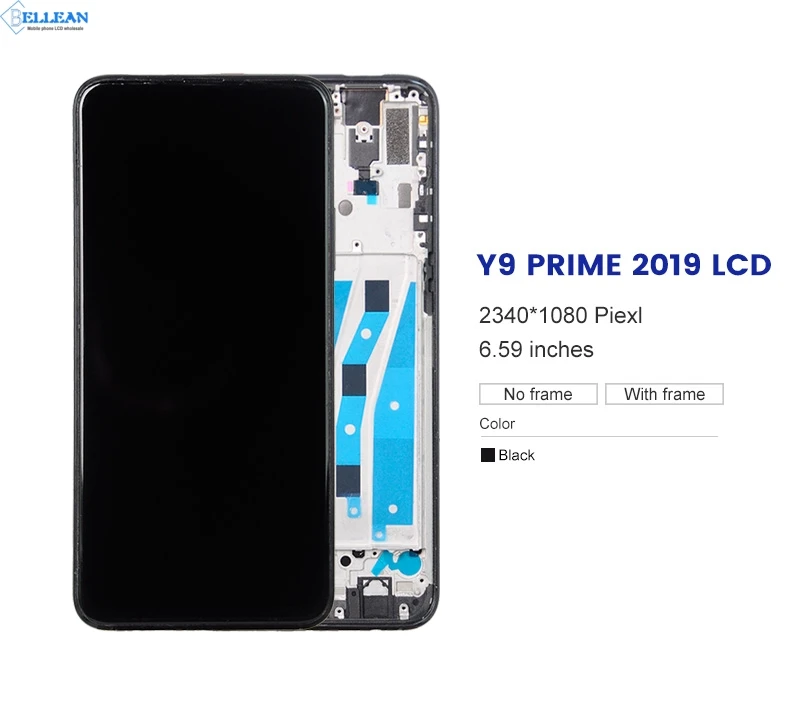
Task: Select the With frame option
Action: pyautogui.click(x=664, y=394)
